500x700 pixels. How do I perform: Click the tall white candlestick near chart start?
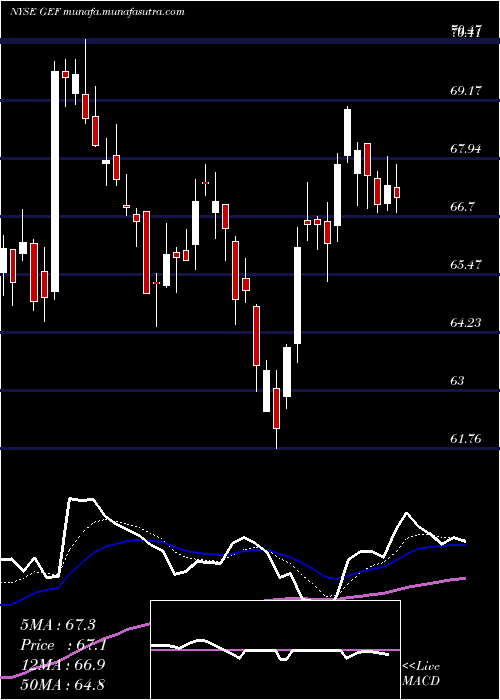pyautogui.click(x=55, y=181)
